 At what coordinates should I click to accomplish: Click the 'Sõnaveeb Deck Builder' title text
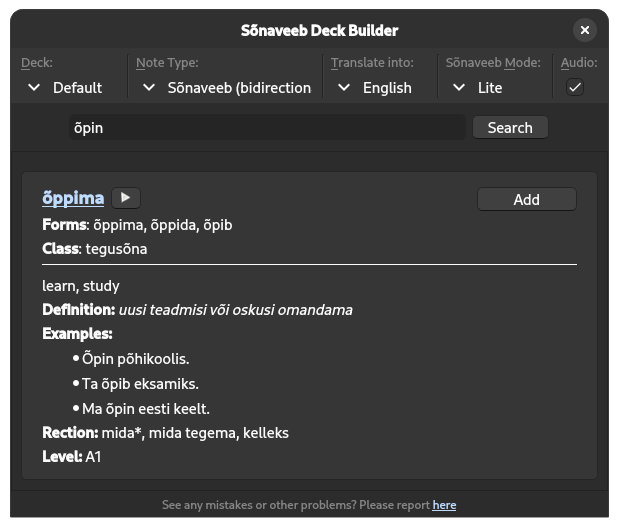pos(319,30)
